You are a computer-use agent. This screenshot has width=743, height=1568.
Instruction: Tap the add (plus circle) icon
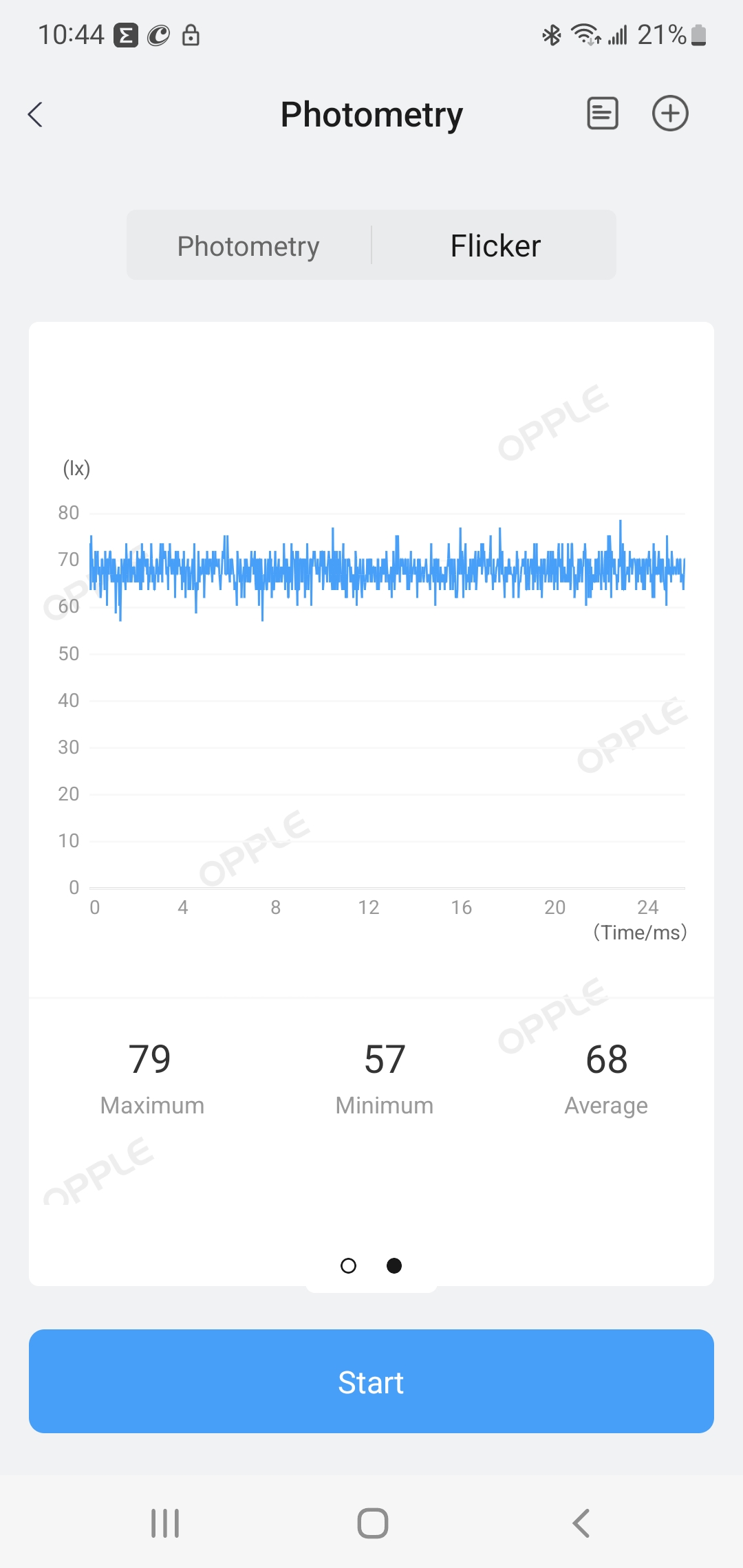(670, 113)
